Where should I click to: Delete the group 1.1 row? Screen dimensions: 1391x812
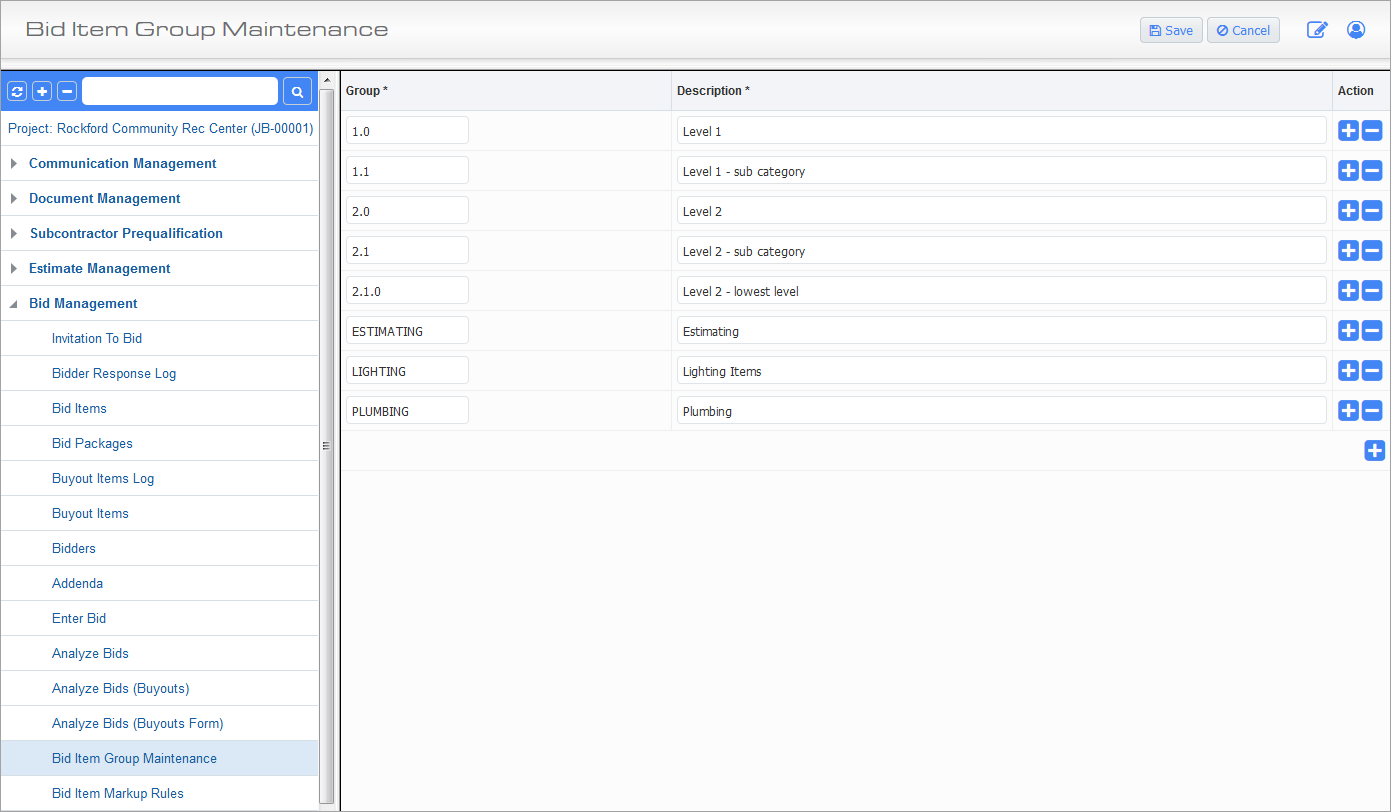pyautogui.click(x=1372, y=170)
